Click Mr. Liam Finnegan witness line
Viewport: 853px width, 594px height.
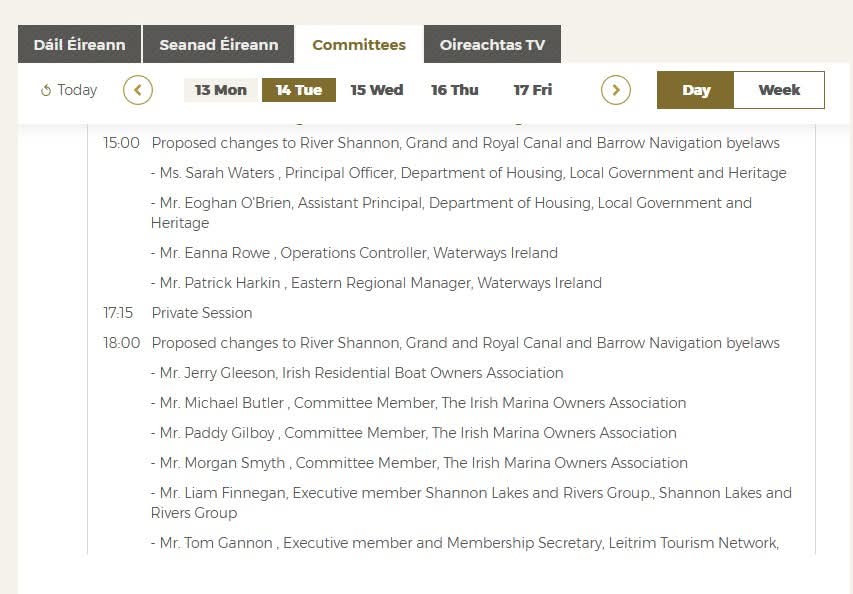[471, 503]
